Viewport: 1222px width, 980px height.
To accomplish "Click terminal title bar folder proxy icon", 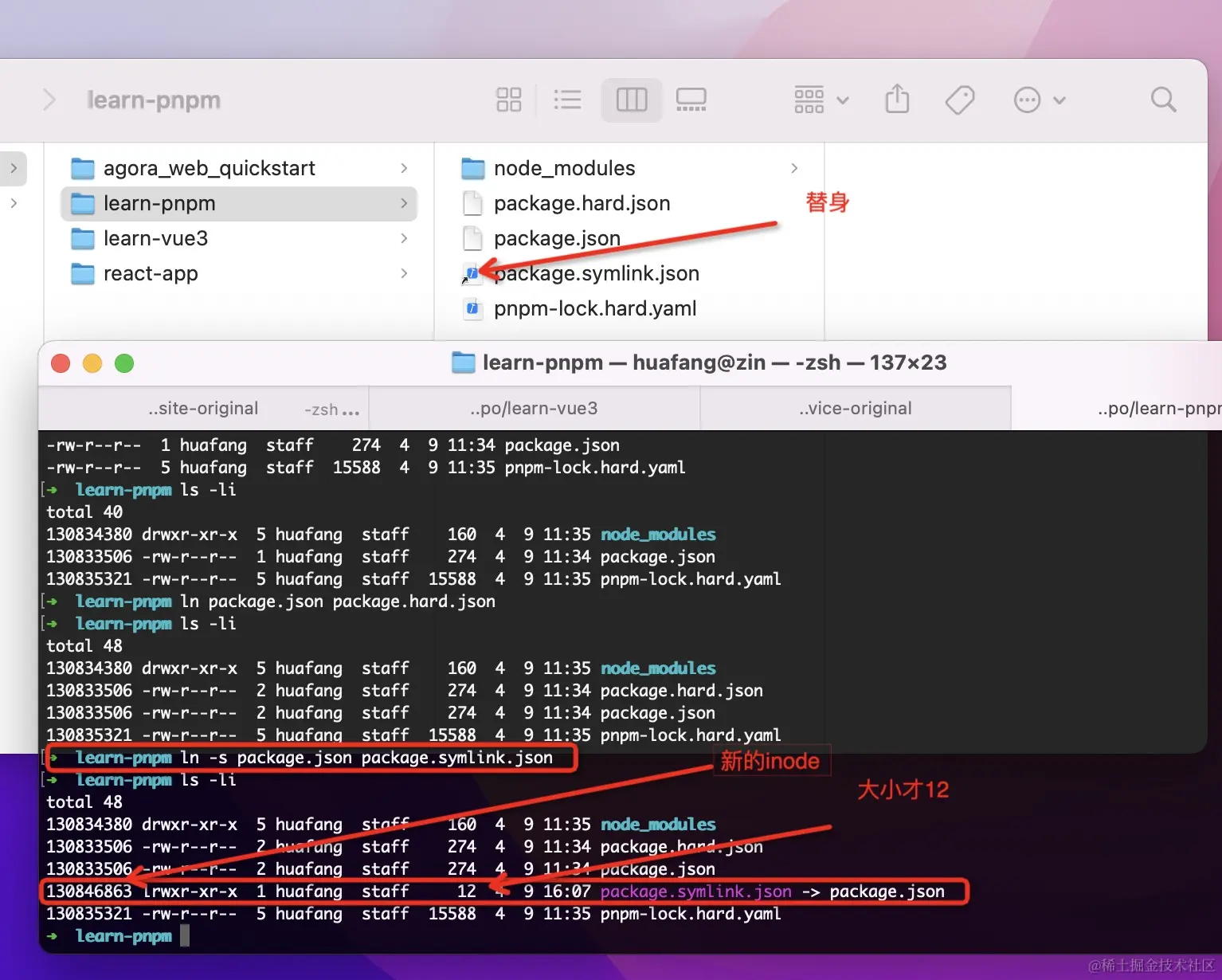I will click(x=464, y=363).
